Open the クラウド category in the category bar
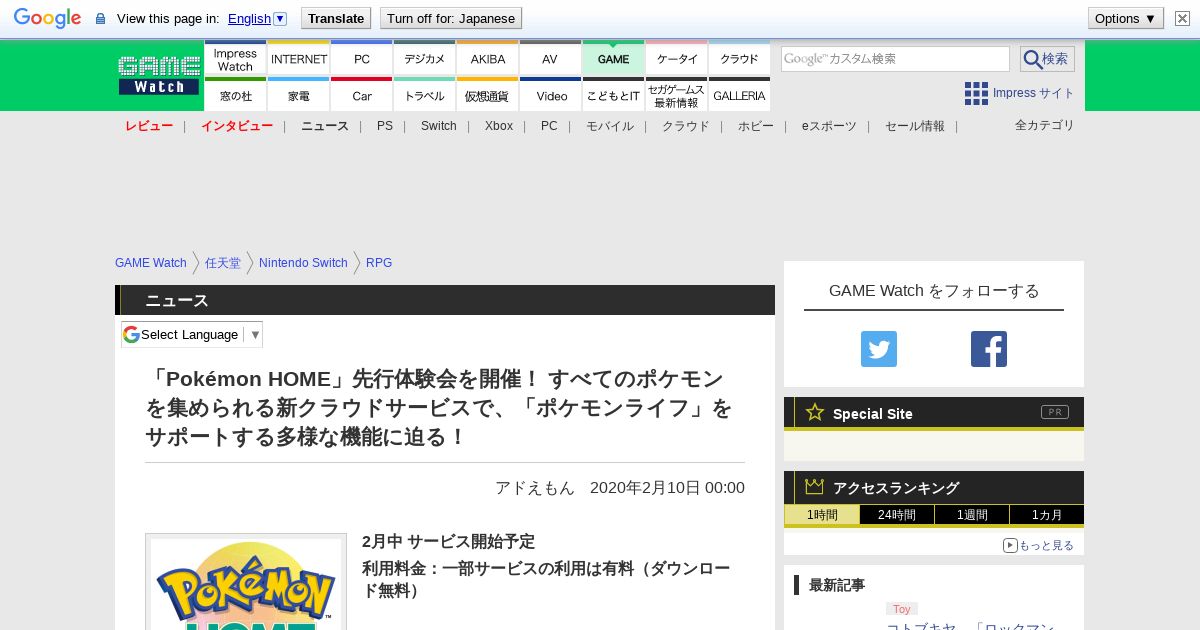This screenshot has width=1200, height=630. point(686,126)
